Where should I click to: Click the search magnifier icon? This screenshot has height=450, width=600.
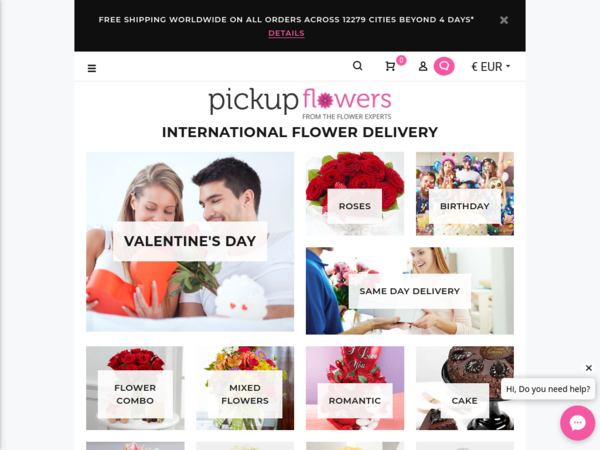pos(357,66)
